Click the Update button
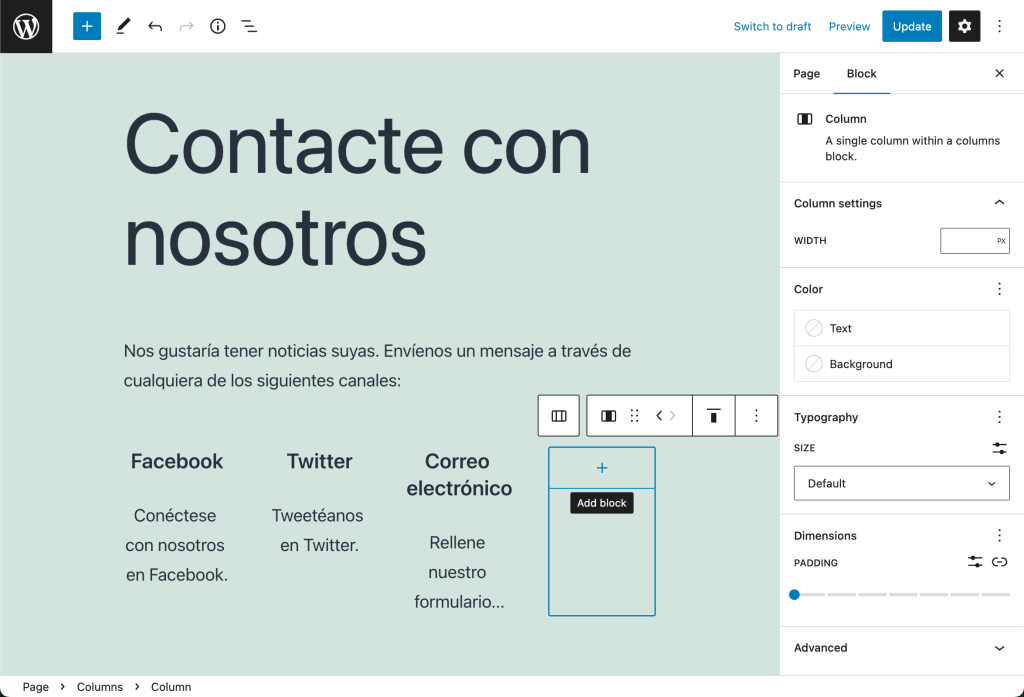1024x697 pixels. [911, 26]
